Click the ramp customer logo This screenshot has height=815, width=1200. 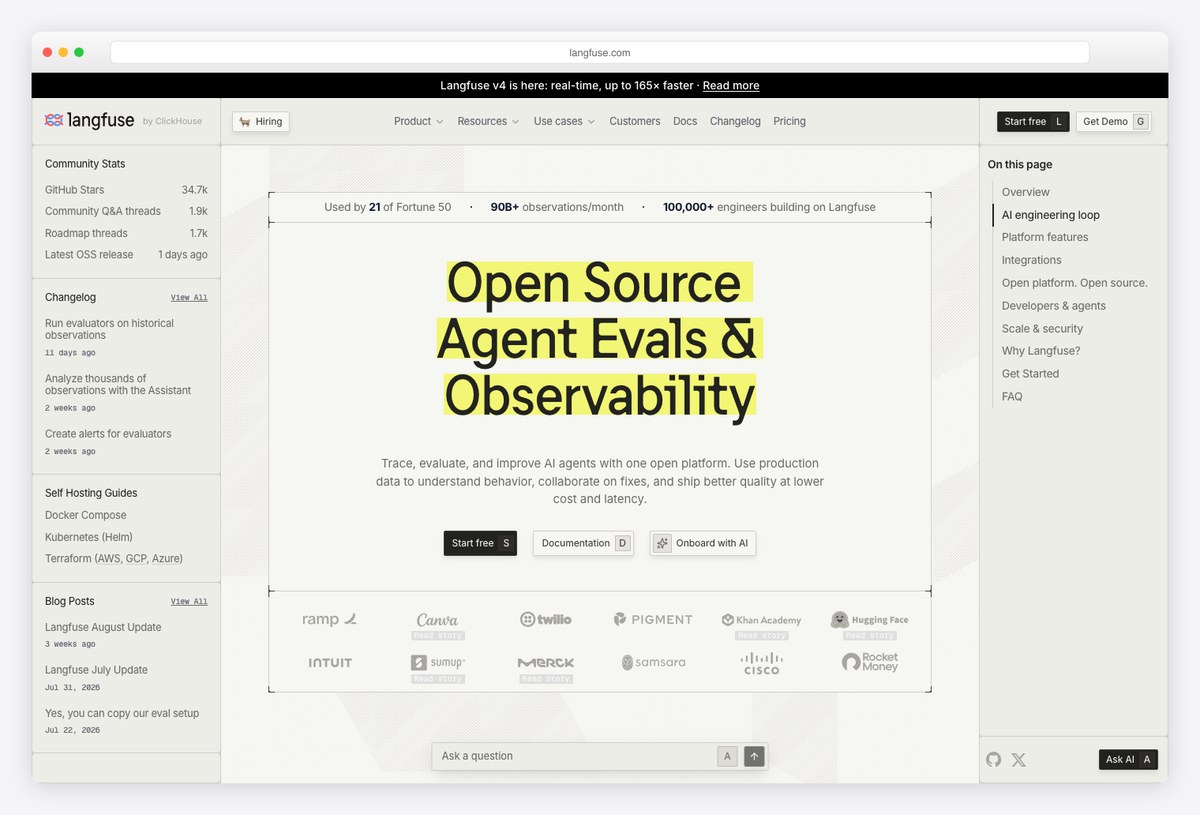point(329,620)
